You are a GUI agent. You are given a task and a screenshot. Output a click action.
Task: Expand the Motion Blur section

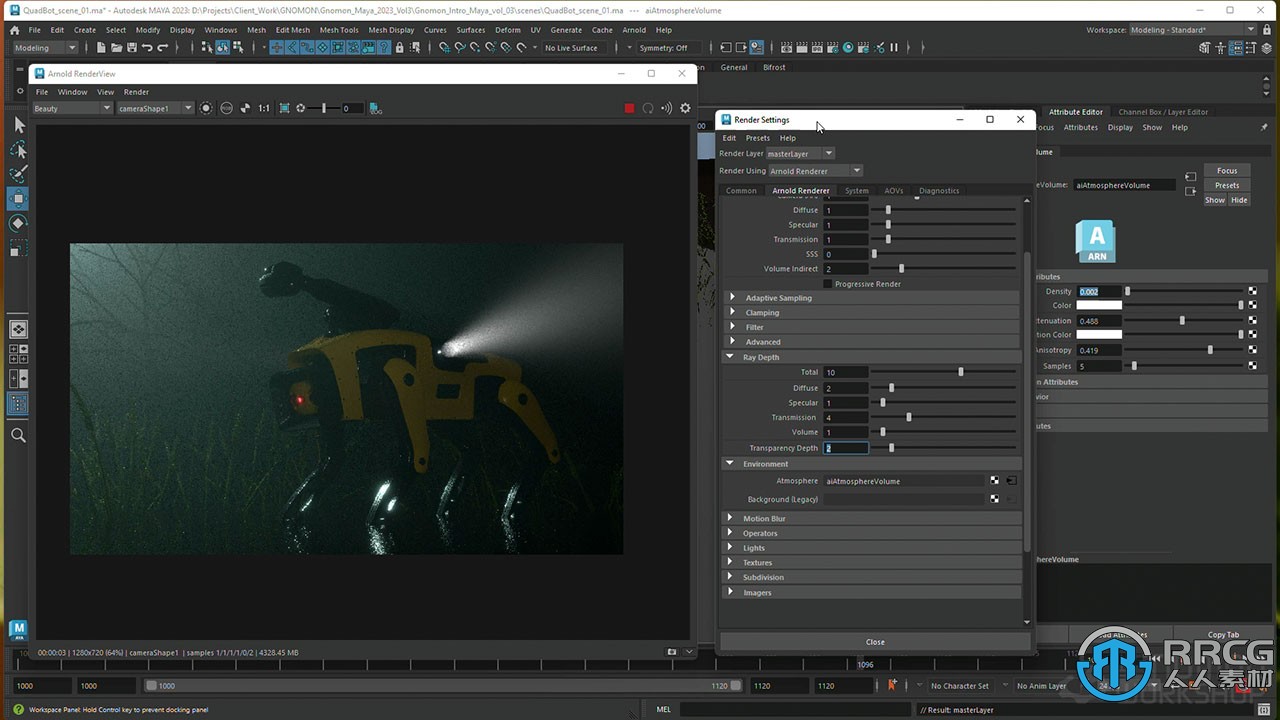[x=872, y=519]
